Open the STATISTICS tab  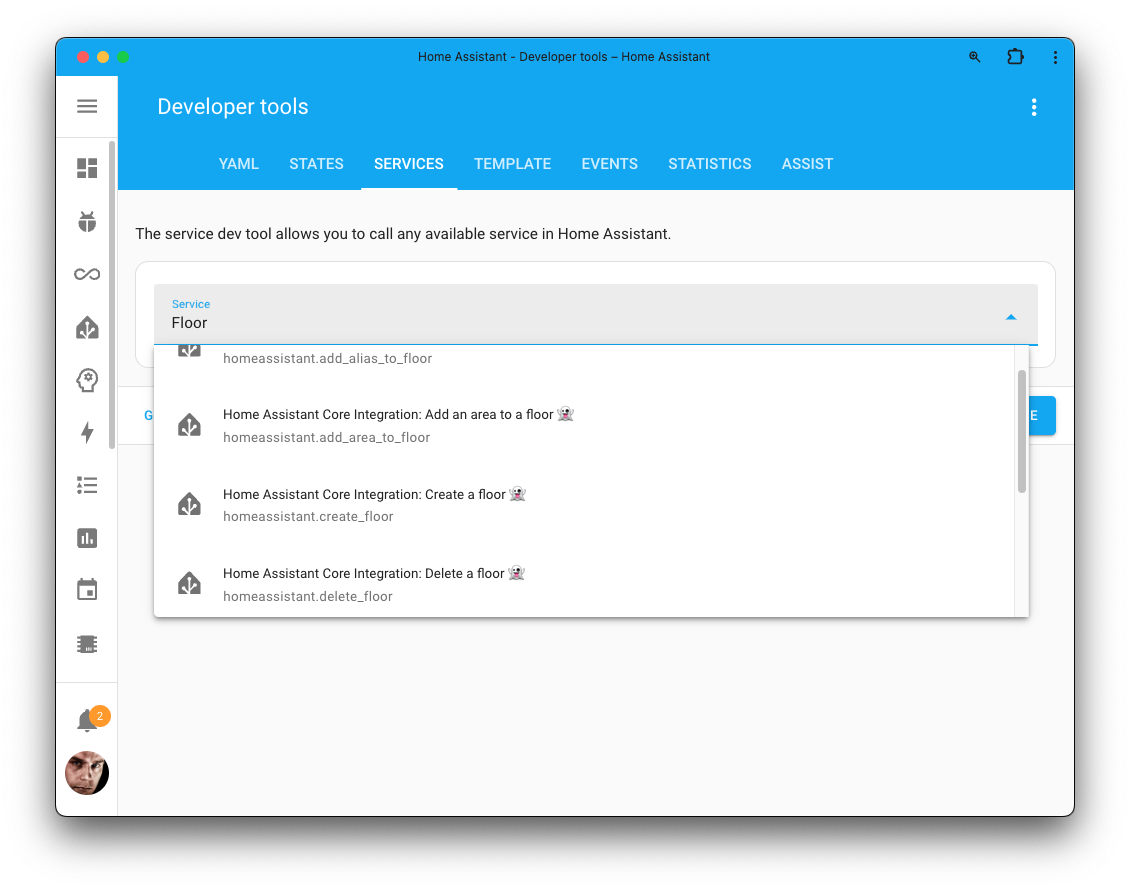coord(710,163)
